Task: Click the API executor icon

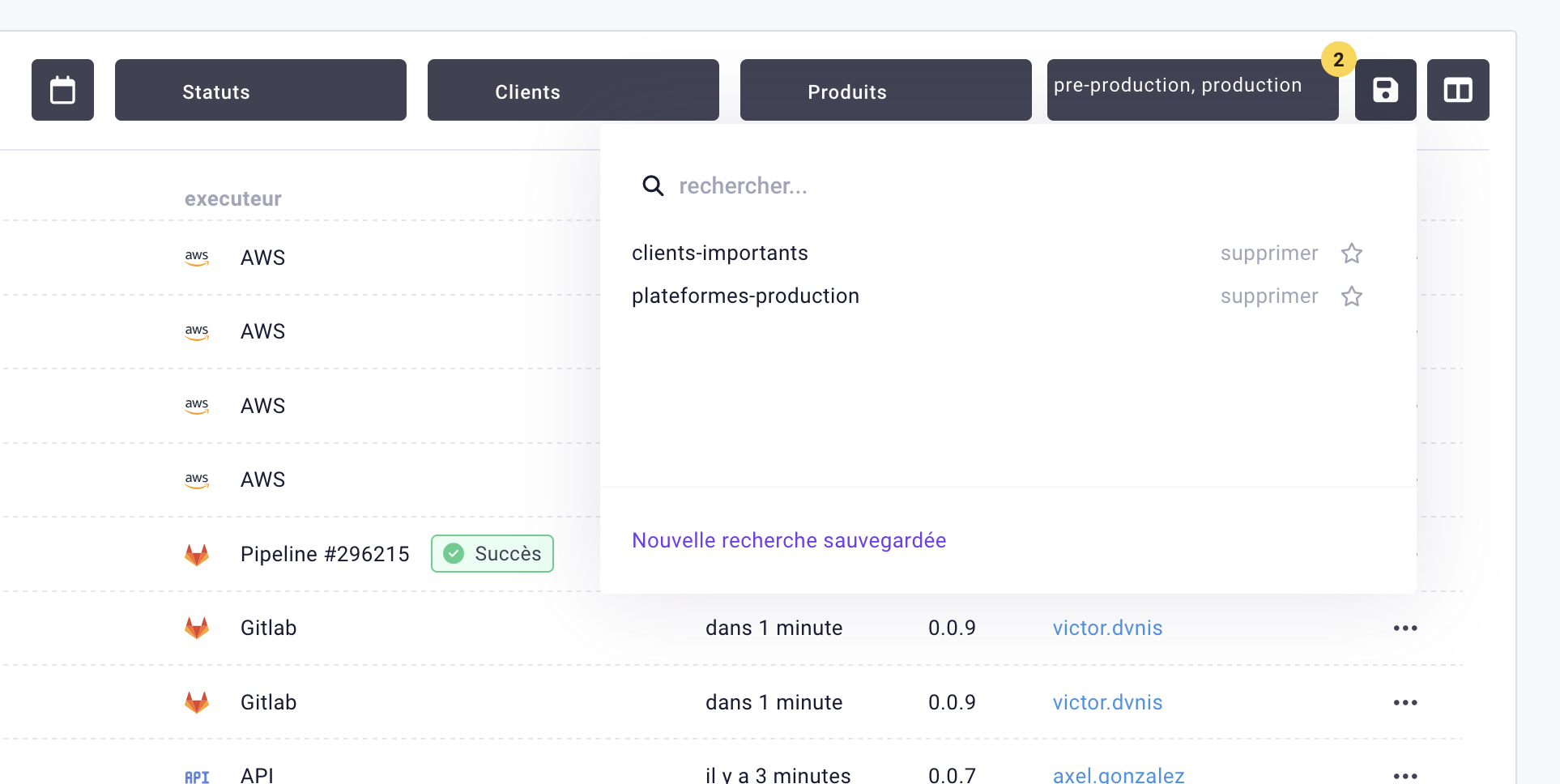Action: 197,777
